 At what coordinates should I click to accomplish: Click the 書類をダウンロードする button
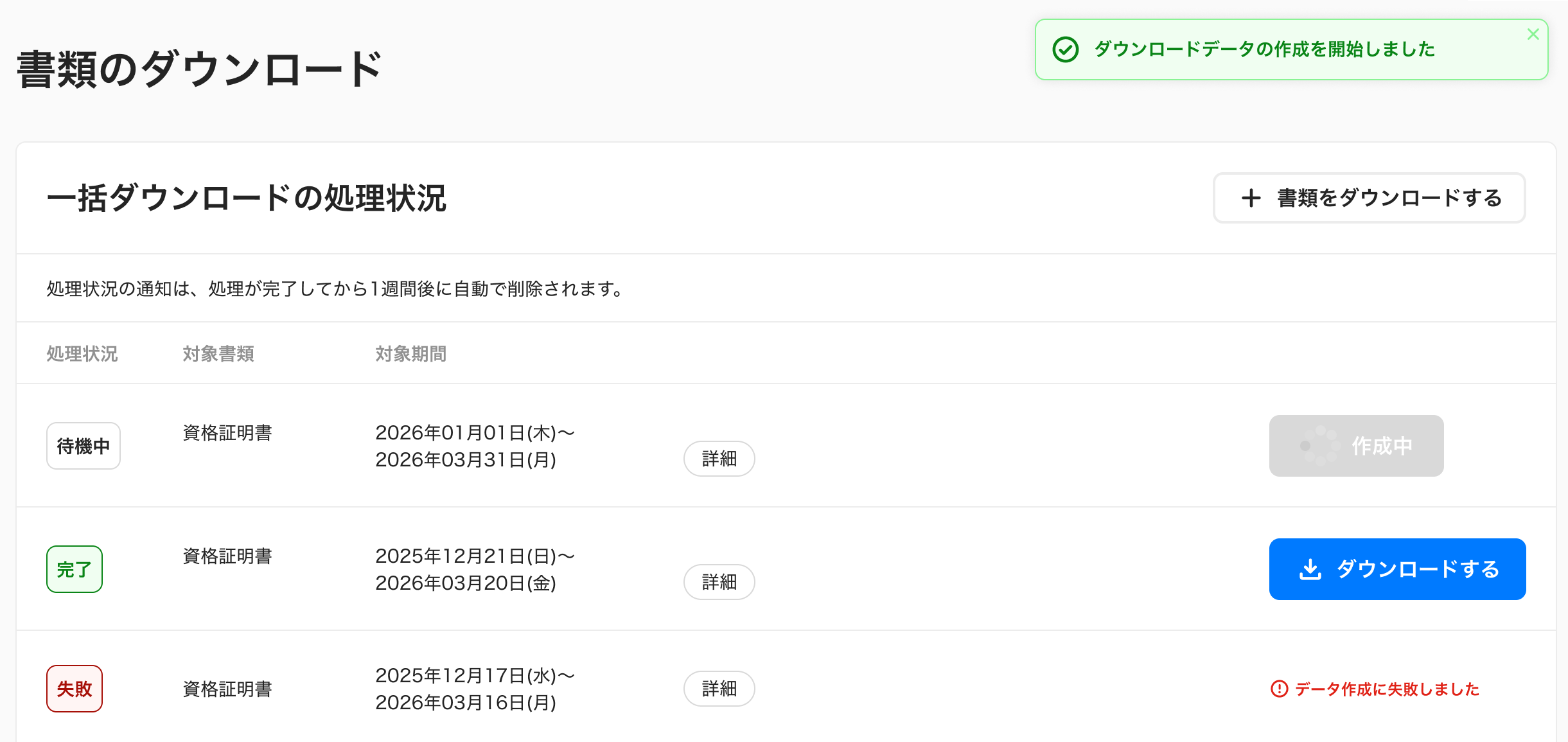[1369, 198]
